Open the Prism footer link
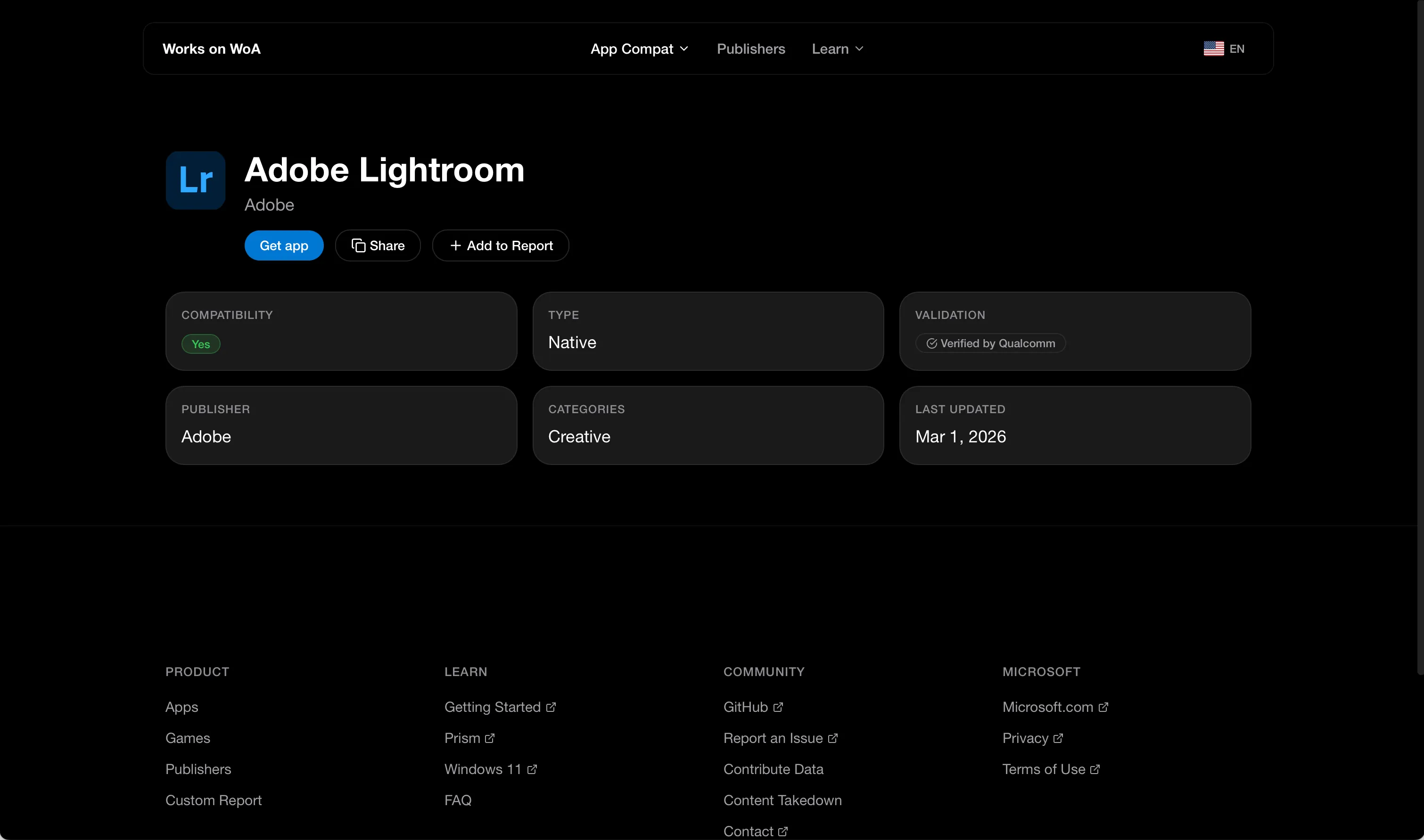 [469, 739]
